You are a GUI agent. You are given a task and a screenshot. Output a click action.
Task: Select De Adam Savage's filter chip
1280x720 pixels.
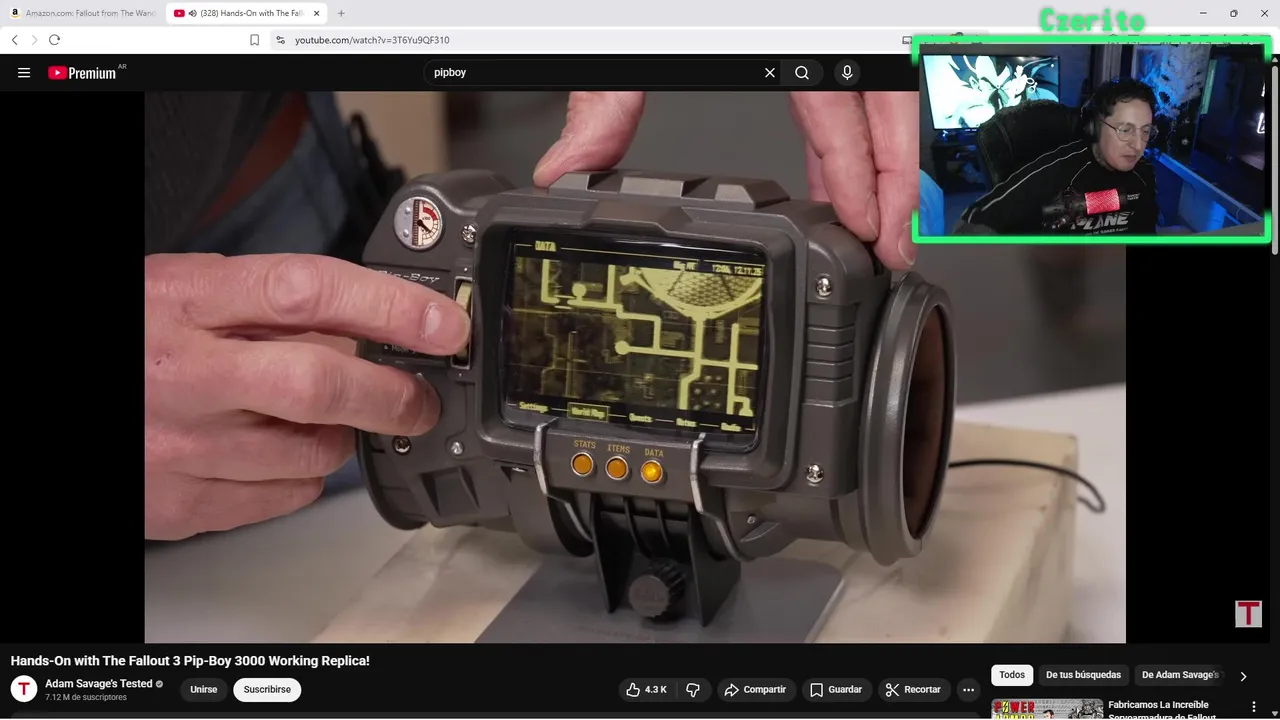[x=1180, y=675]
